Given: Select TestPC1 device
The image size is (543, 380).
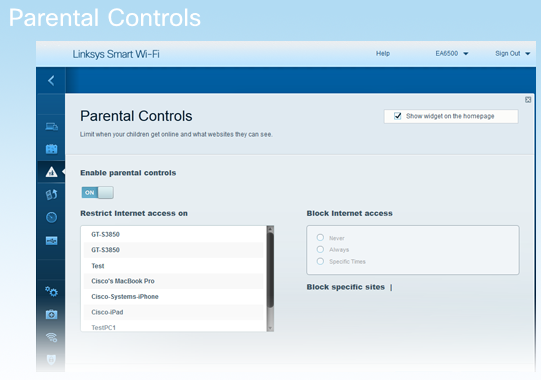Looking at the screenshot, I should click(173, 327).
